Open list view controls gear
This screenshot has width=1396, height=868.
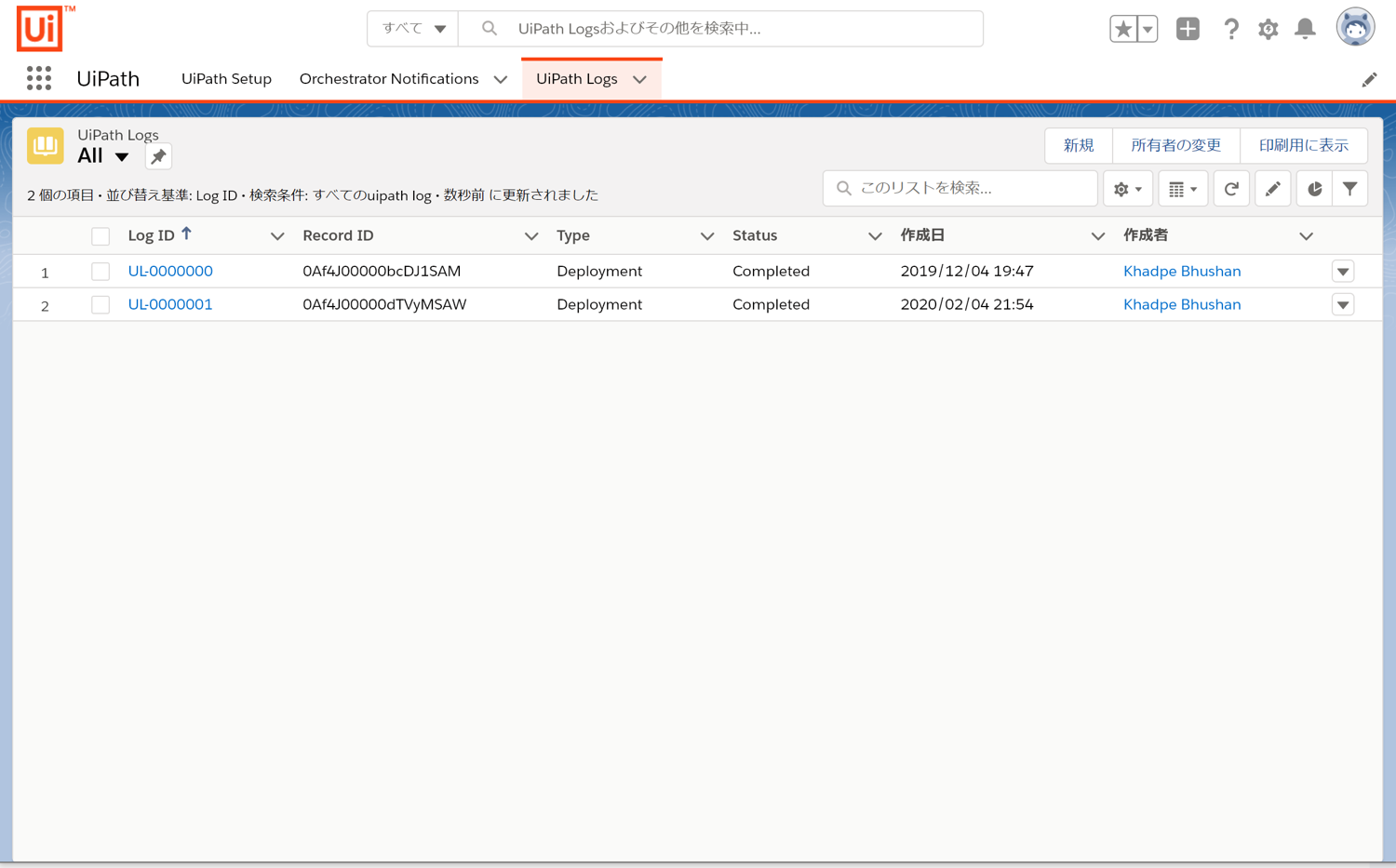click(x=1127, y=189)
